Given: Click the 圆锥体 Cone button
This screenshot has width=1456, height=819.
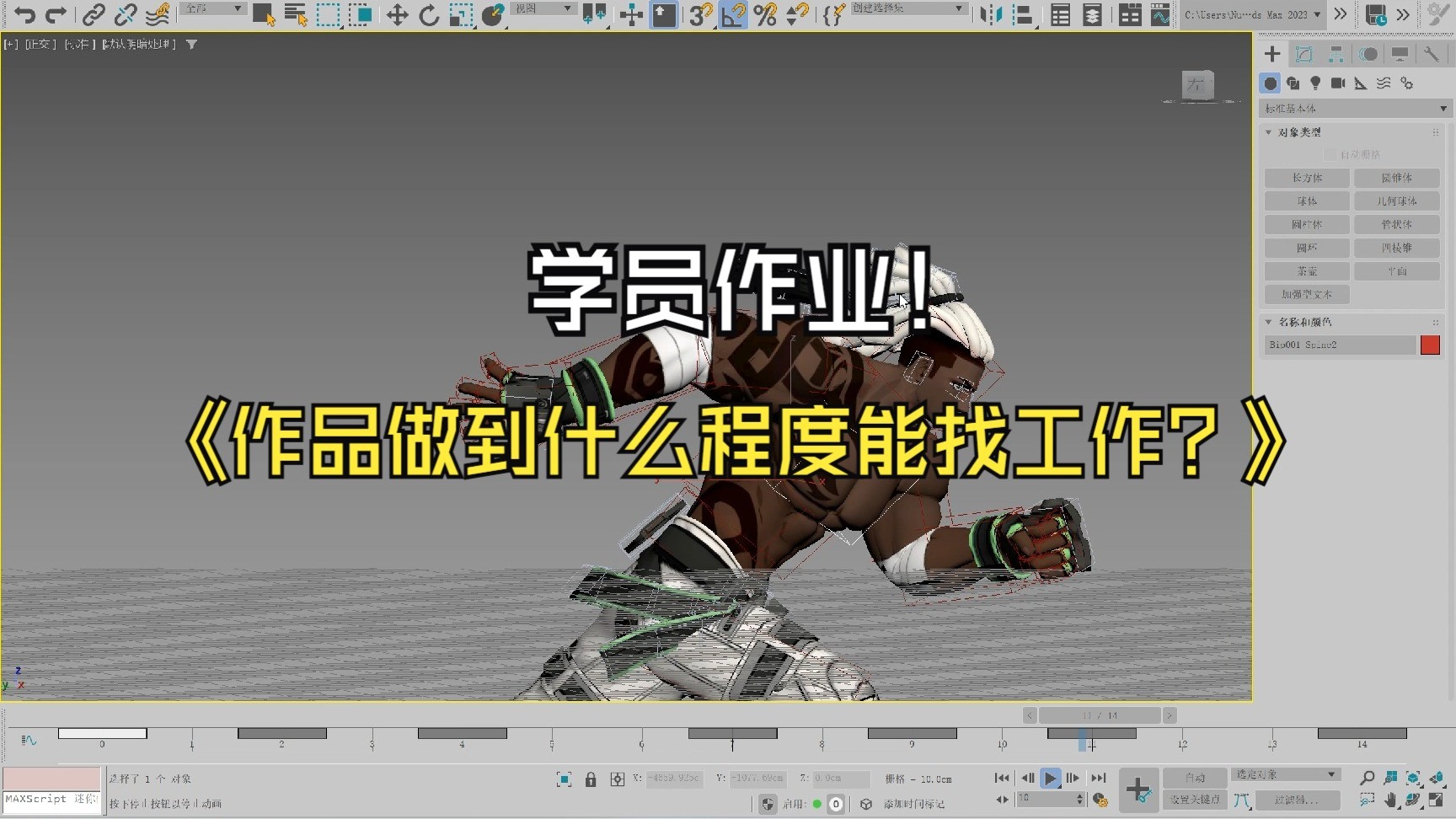Looking at the screenshot, I should 1397,178.
